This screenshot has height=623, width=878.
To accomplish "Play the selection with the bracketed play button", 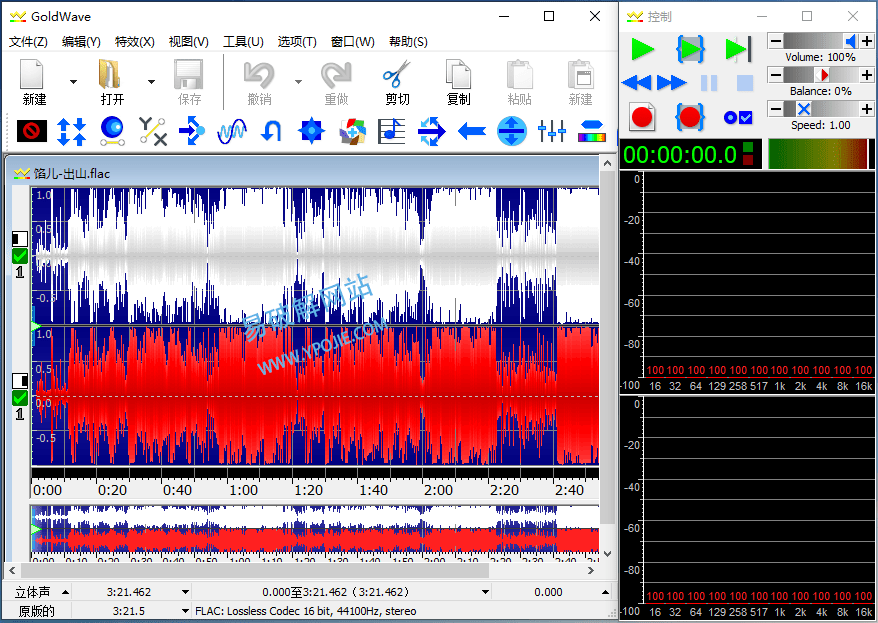I will (690, 48).
